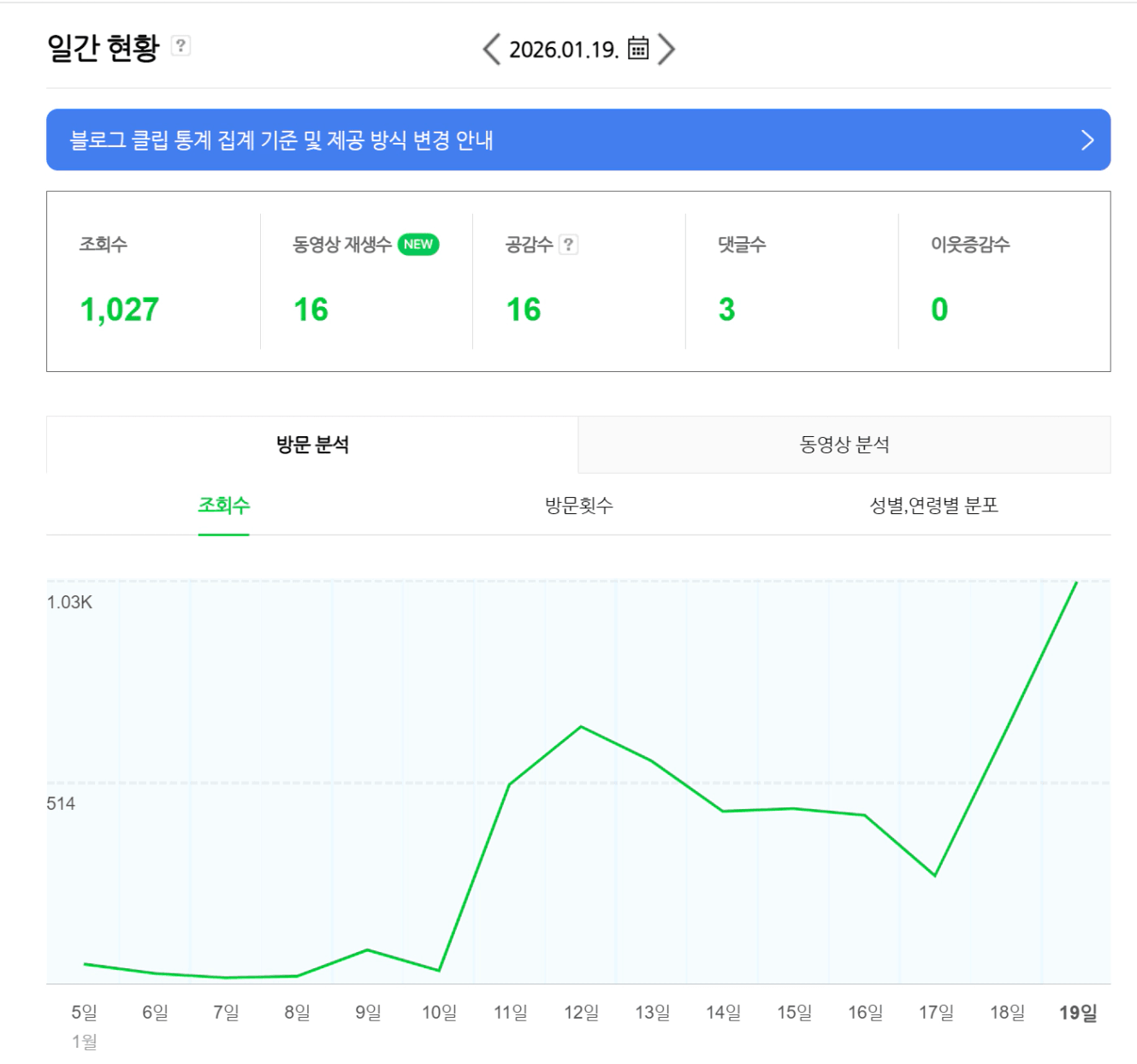Show the 방문횟수 sub-tab
The width and height of the screenshot is (1137, 1064).
click(579, 505)
